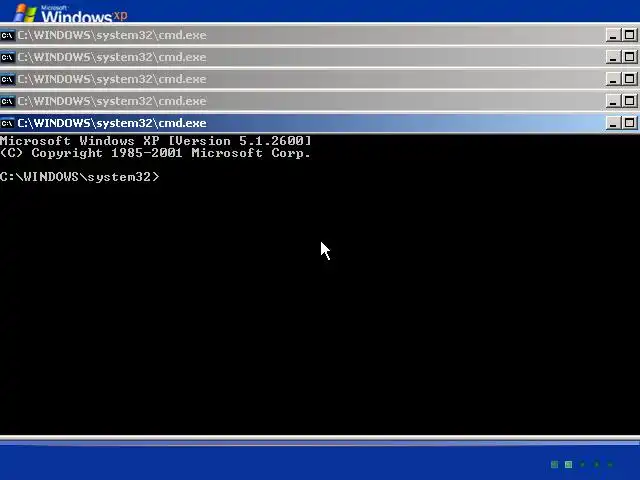Minimize the fourth-from-top cmd.exe window

pyautogui.click(x=613, y=101)
